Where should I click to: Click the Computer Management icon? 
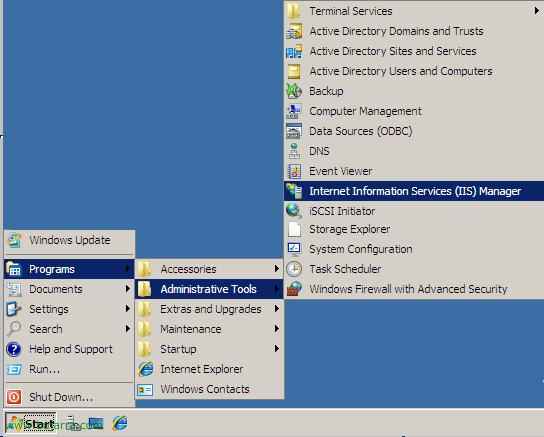coord(294,111)
